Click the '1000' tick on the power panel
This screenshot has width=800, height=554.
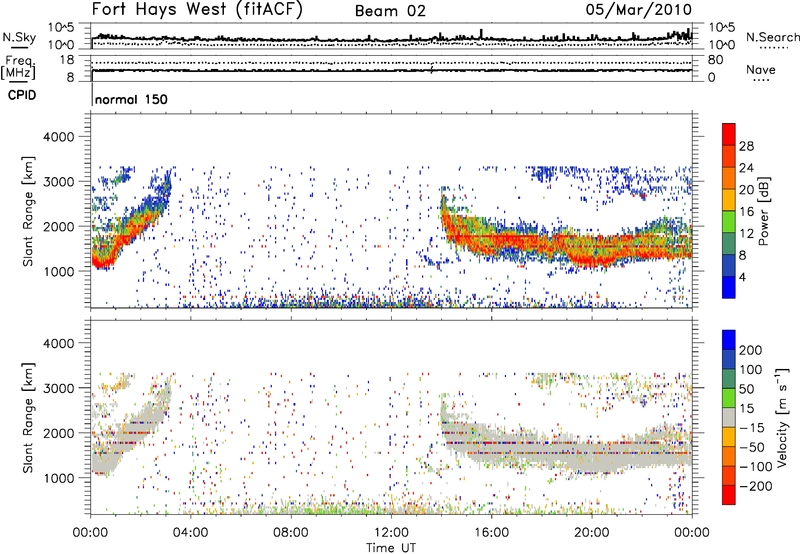(x=58, y=271)
